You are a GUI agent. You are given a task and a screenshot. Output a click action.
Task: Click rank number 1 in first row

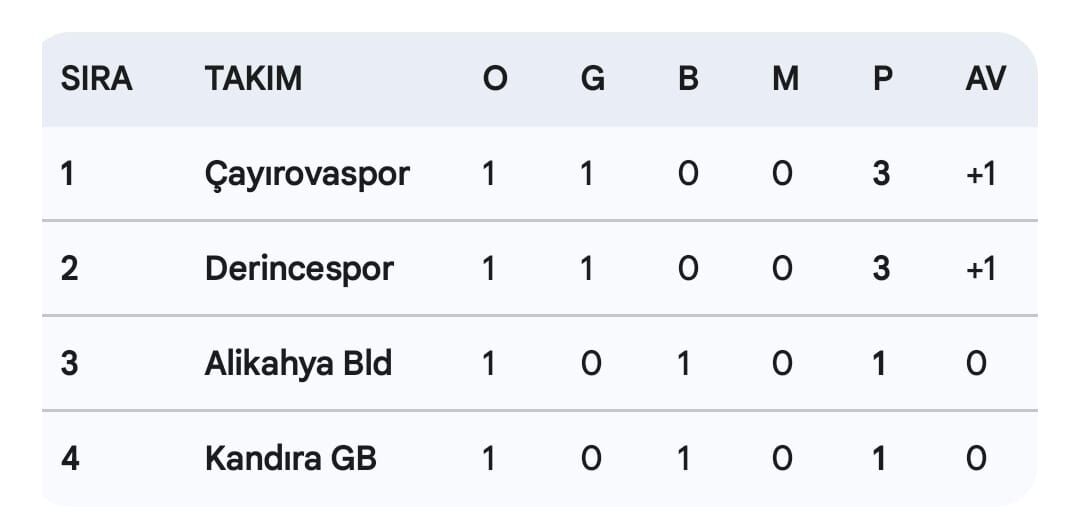[68, 174]
